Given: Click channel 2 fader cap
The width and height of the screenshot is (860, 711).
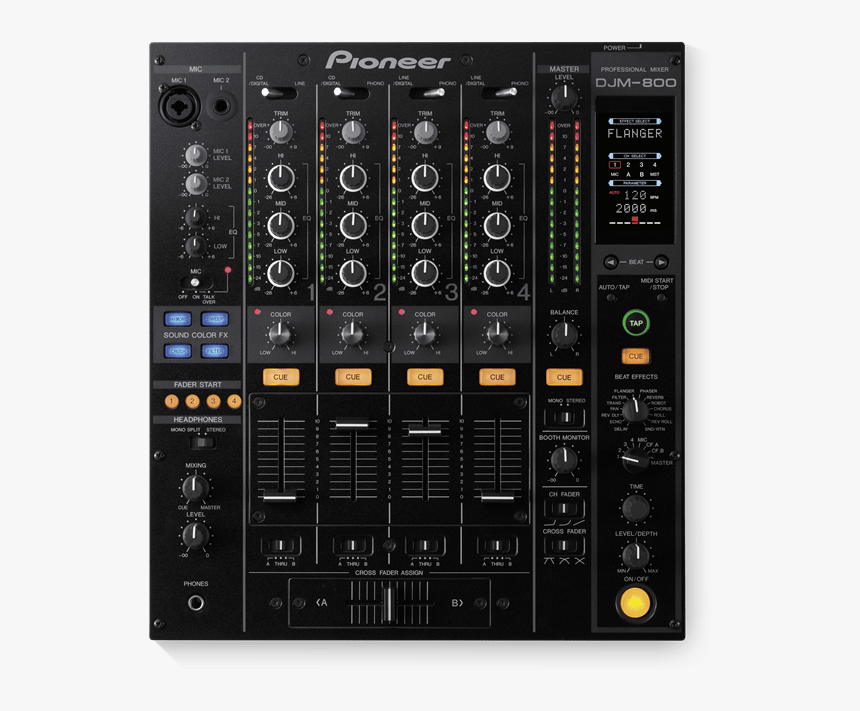Looking at the screenshot, I should [352, 425].
